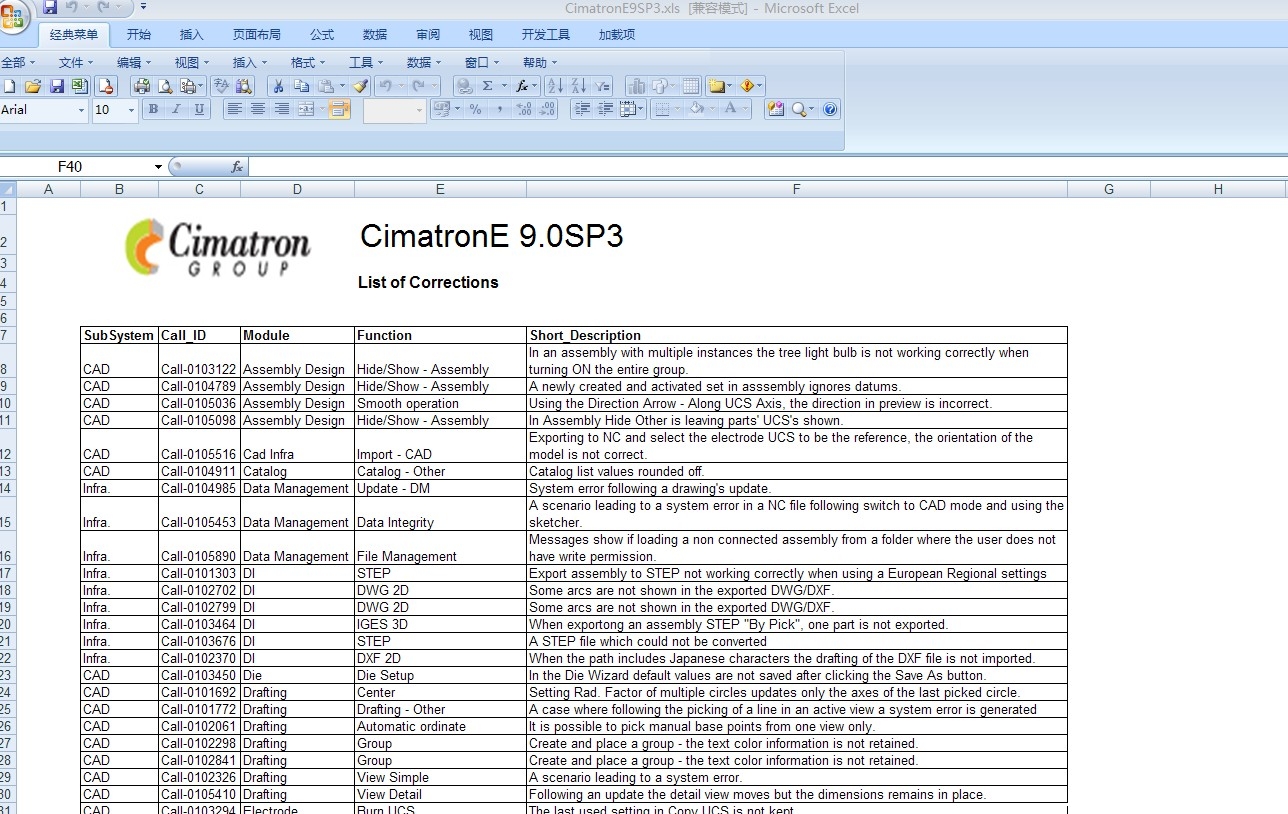Click the format painter brush icon
This screenshot has height=814, width=1288.
point(361,87)
